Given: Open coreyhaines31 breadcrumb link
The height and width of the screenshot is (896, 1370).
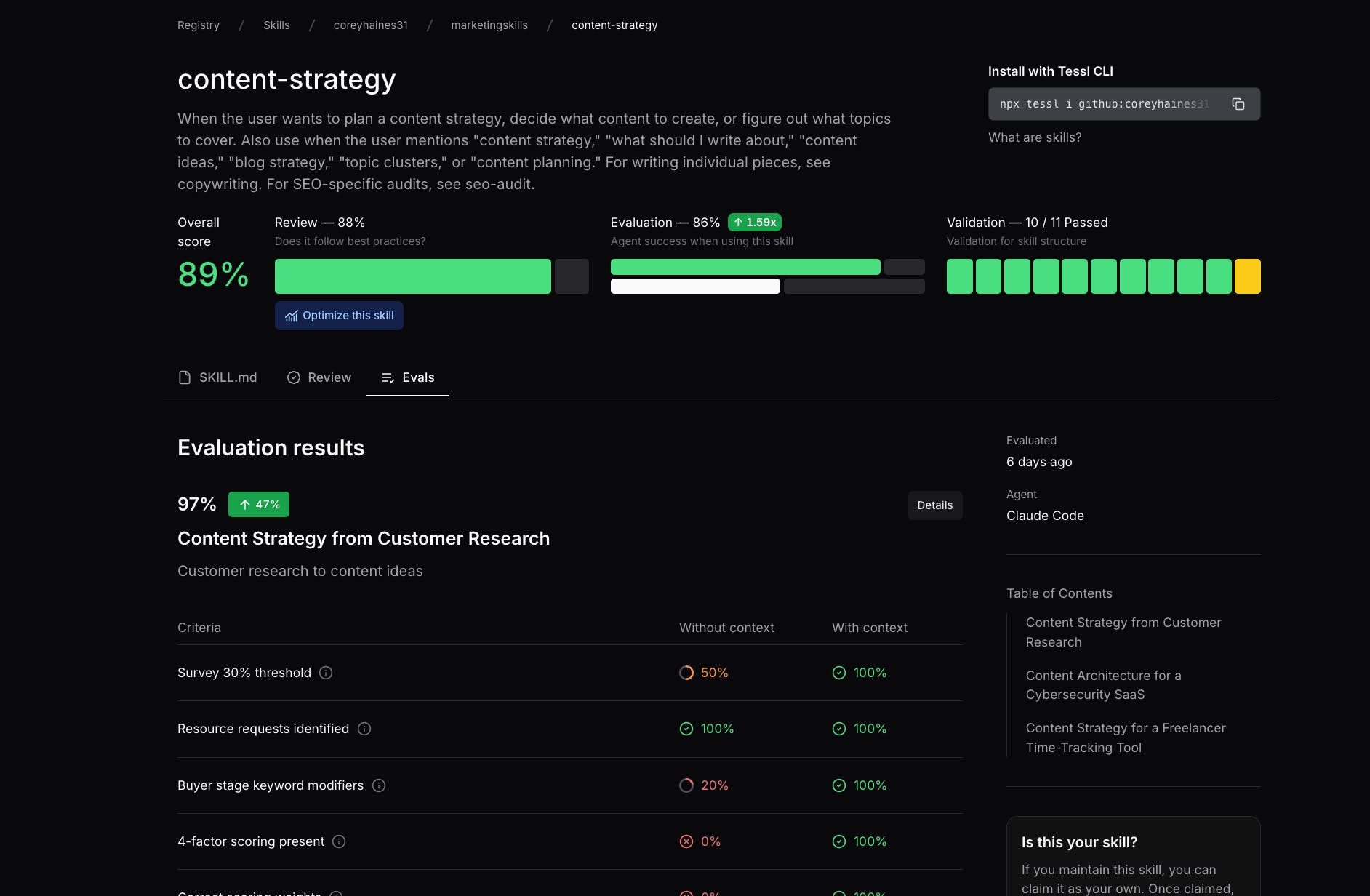Looking at the screenshot, I should (x=371, y=25).
